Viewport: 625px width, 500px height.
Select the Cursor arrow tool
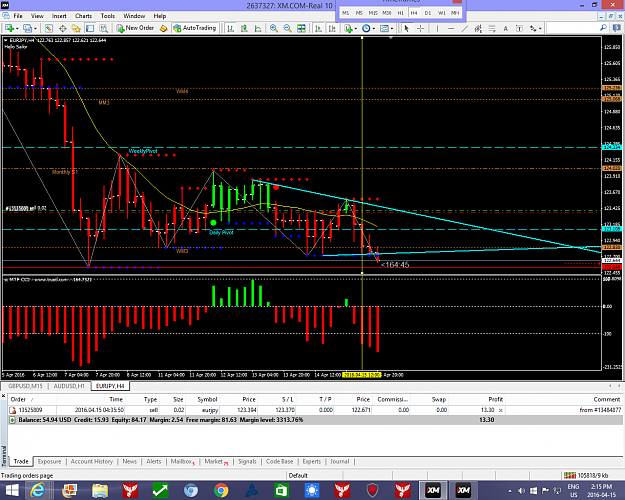[406, 28]
